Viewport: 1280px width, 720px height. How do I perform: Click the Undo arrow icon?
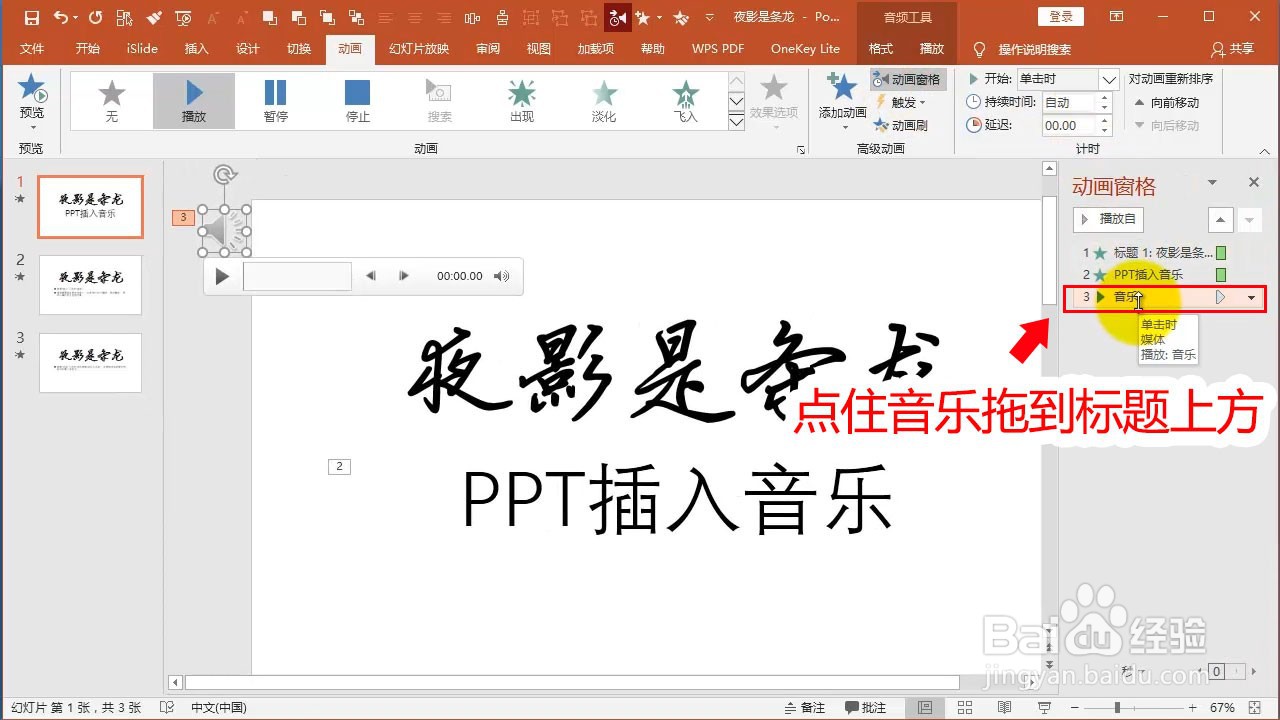tap(60, 17)
